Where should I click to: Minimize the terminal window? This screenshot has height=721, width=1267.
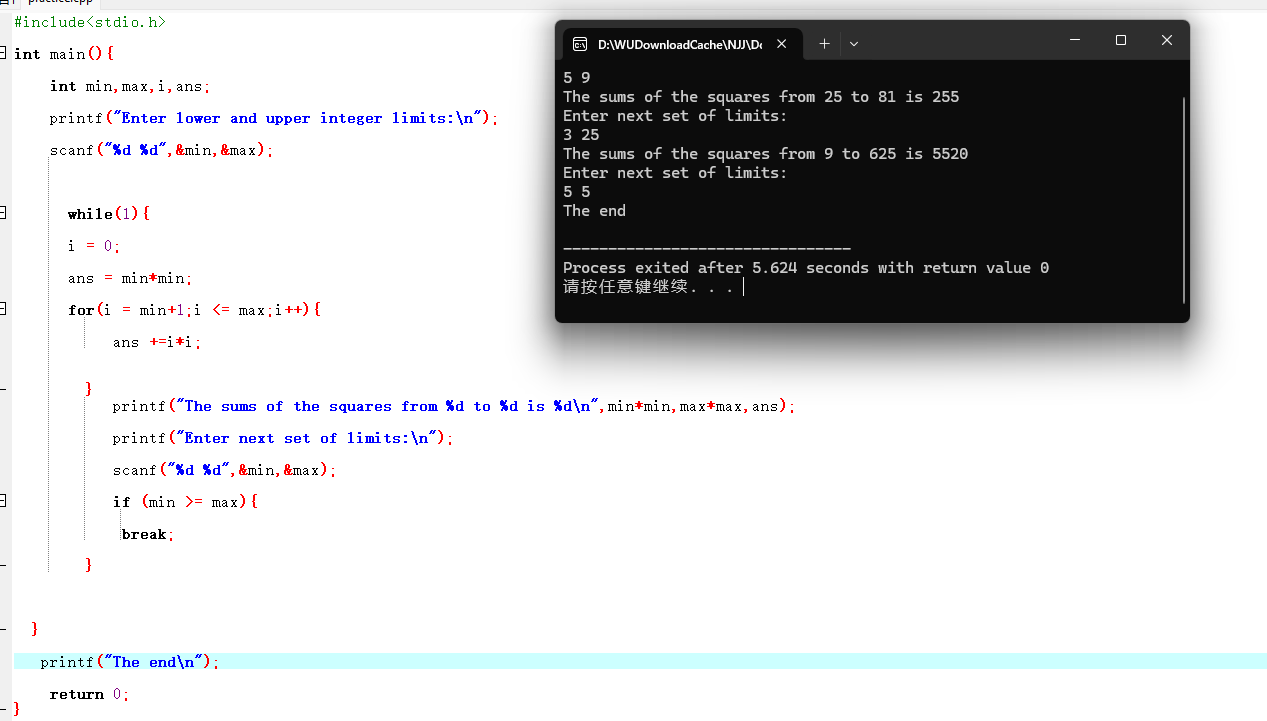coord(1075,41)
